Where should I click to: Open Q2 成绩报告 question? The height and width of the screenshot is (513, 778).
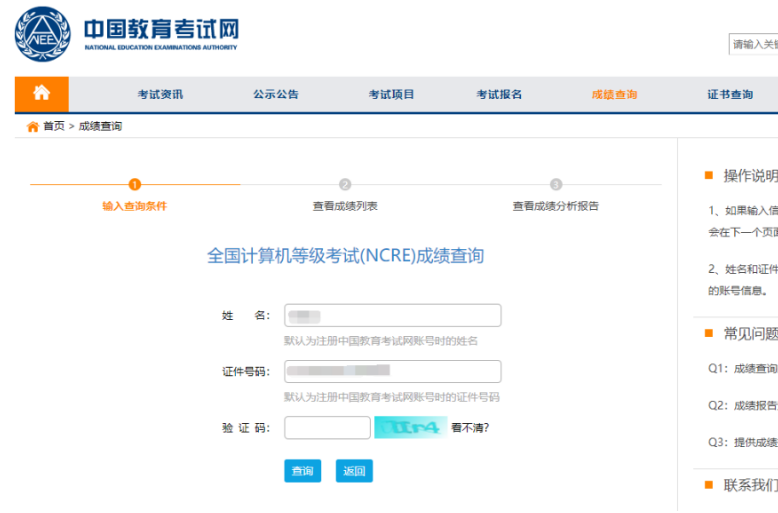[743, 406]
